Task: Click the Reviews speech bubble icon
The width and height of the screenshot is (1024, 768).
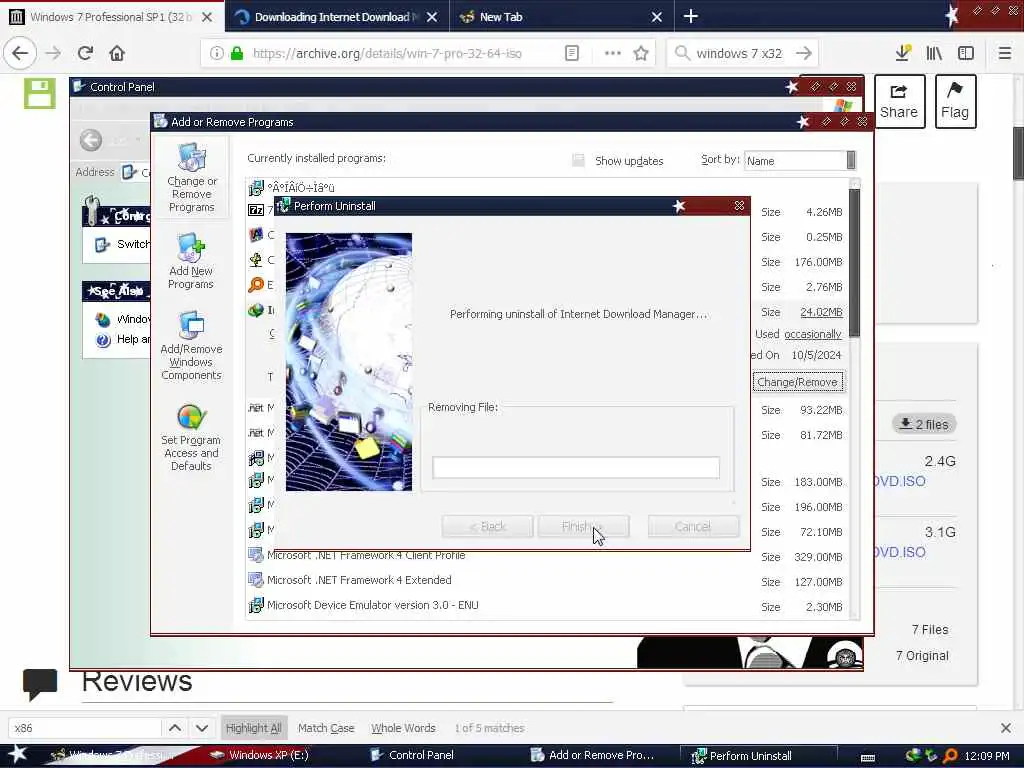Action: (40, 684)
